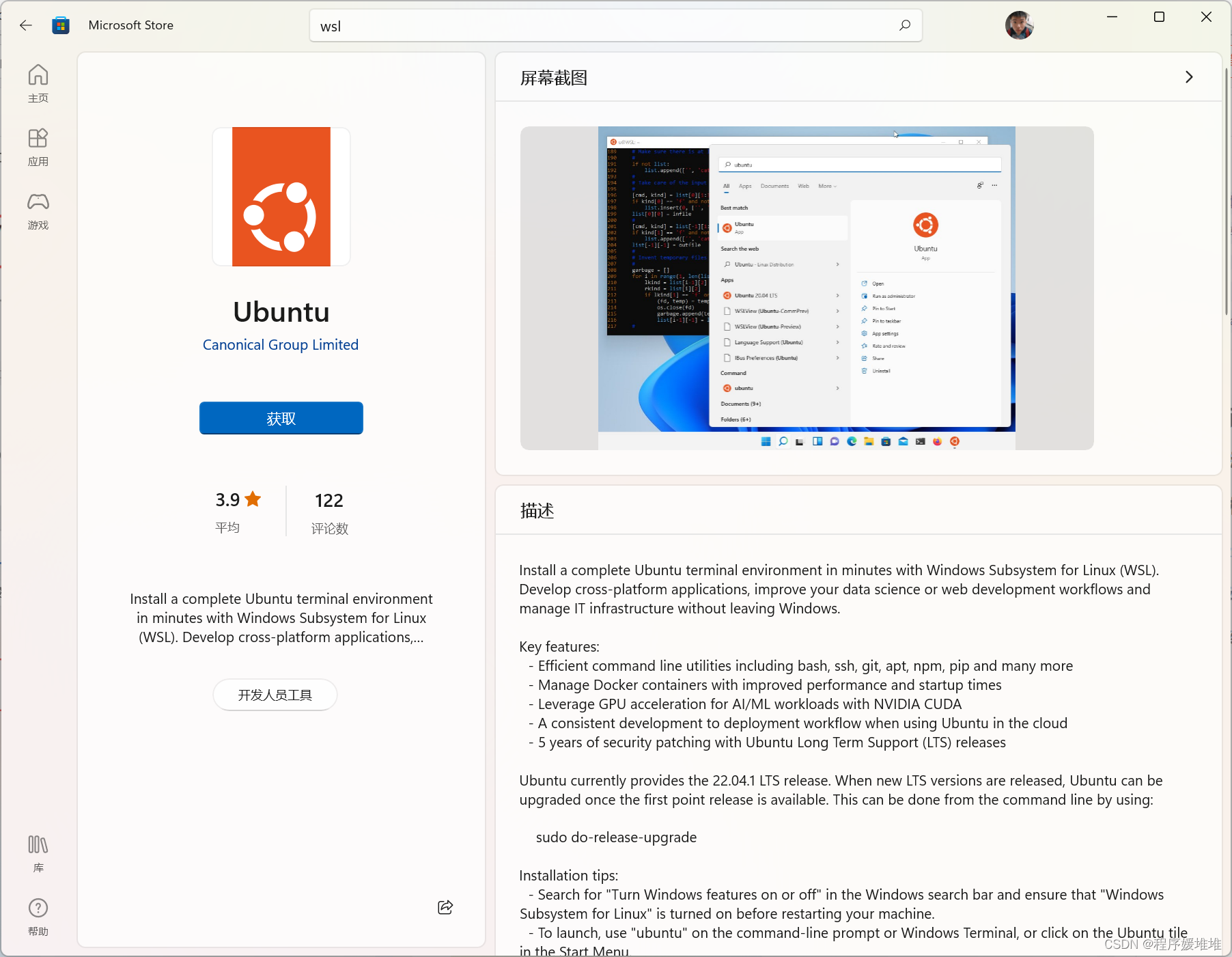Click the sudo do-release-upgrade command text
1232x957 pixels.
tap(616, 837)
